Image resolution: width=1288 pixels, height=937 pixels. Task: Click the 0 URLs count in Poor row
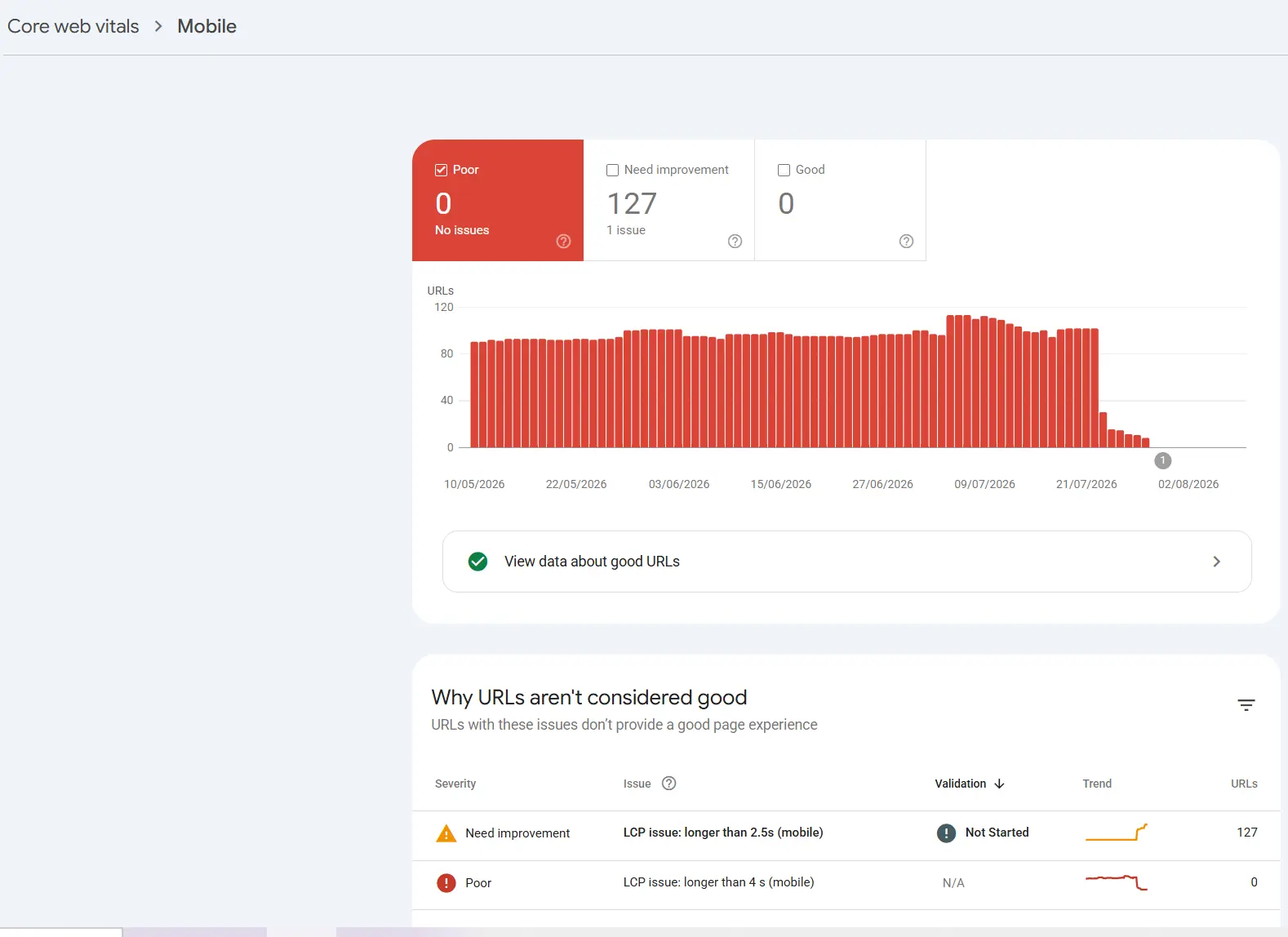click(x=1254, y=882)
